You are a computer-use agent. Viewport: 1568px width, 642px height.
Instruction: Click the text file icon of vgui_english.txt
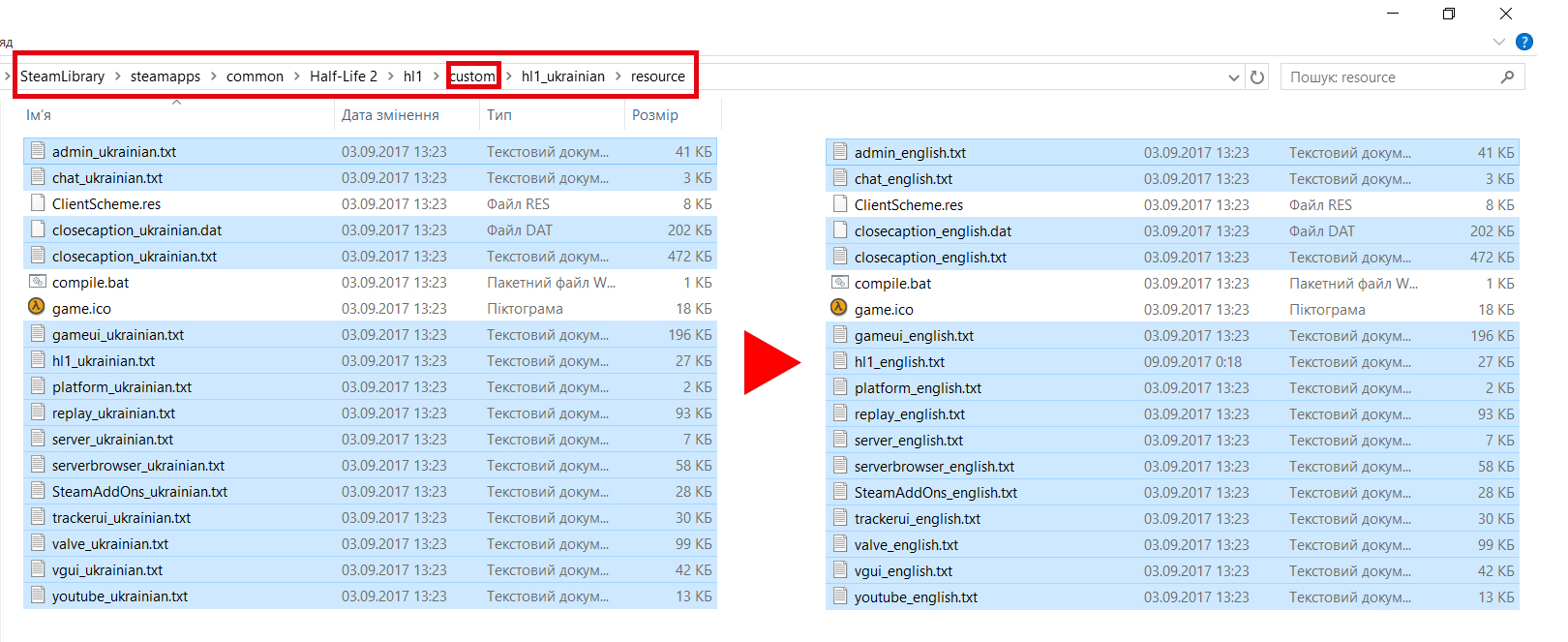(x=840, y=570)
